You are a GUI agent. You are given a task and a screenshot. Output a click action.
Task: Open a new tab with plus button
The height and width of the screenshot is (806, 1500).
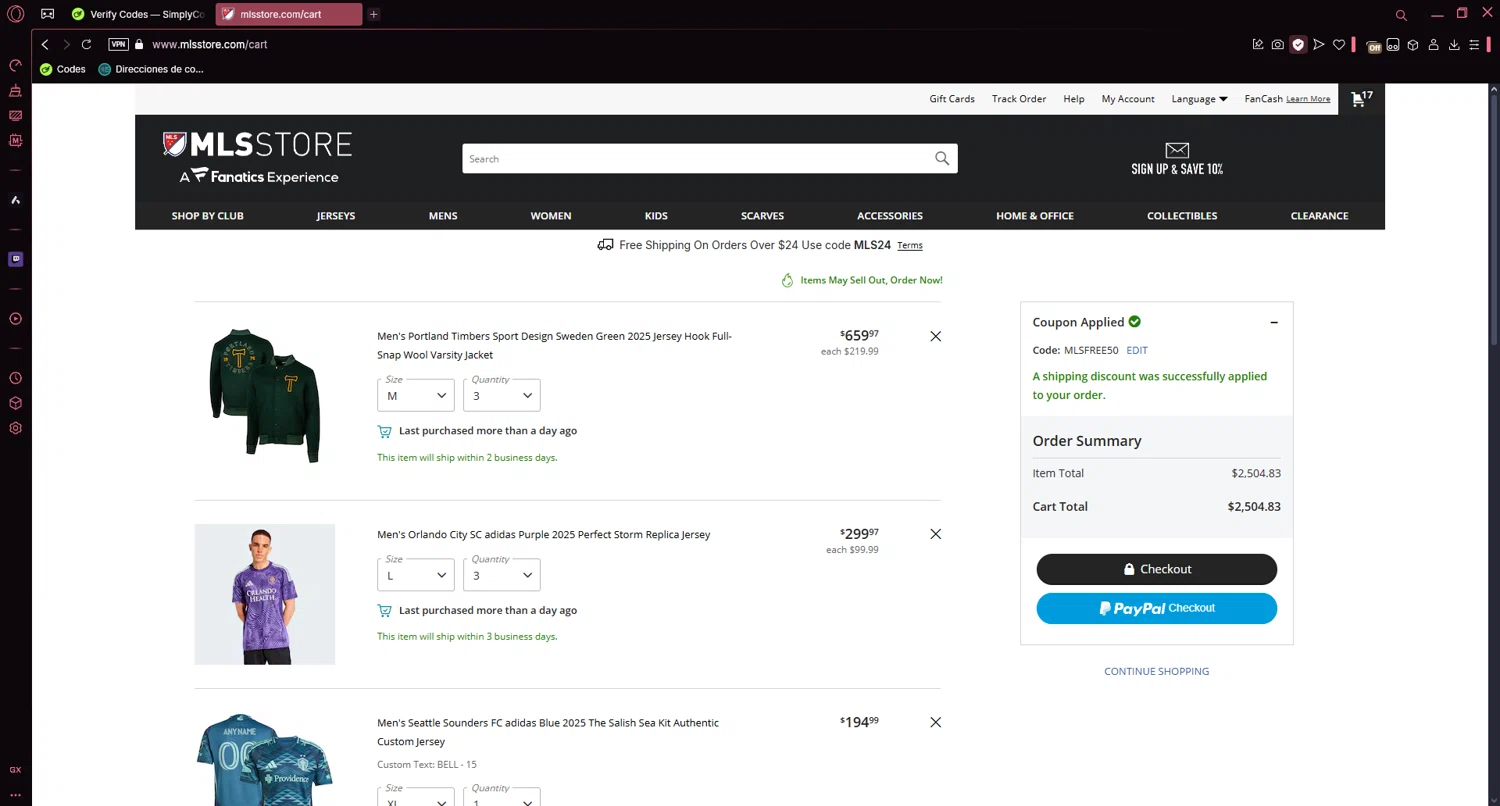[373, 14]
